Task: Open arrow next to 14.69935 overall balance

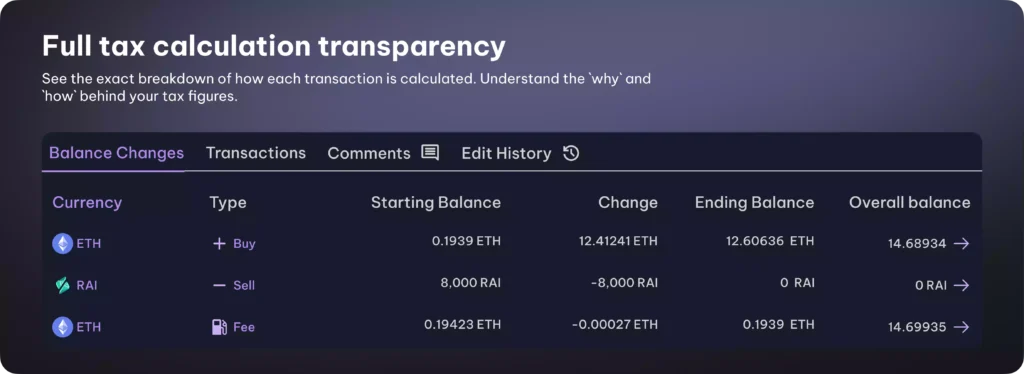Action: pos(961,327)
